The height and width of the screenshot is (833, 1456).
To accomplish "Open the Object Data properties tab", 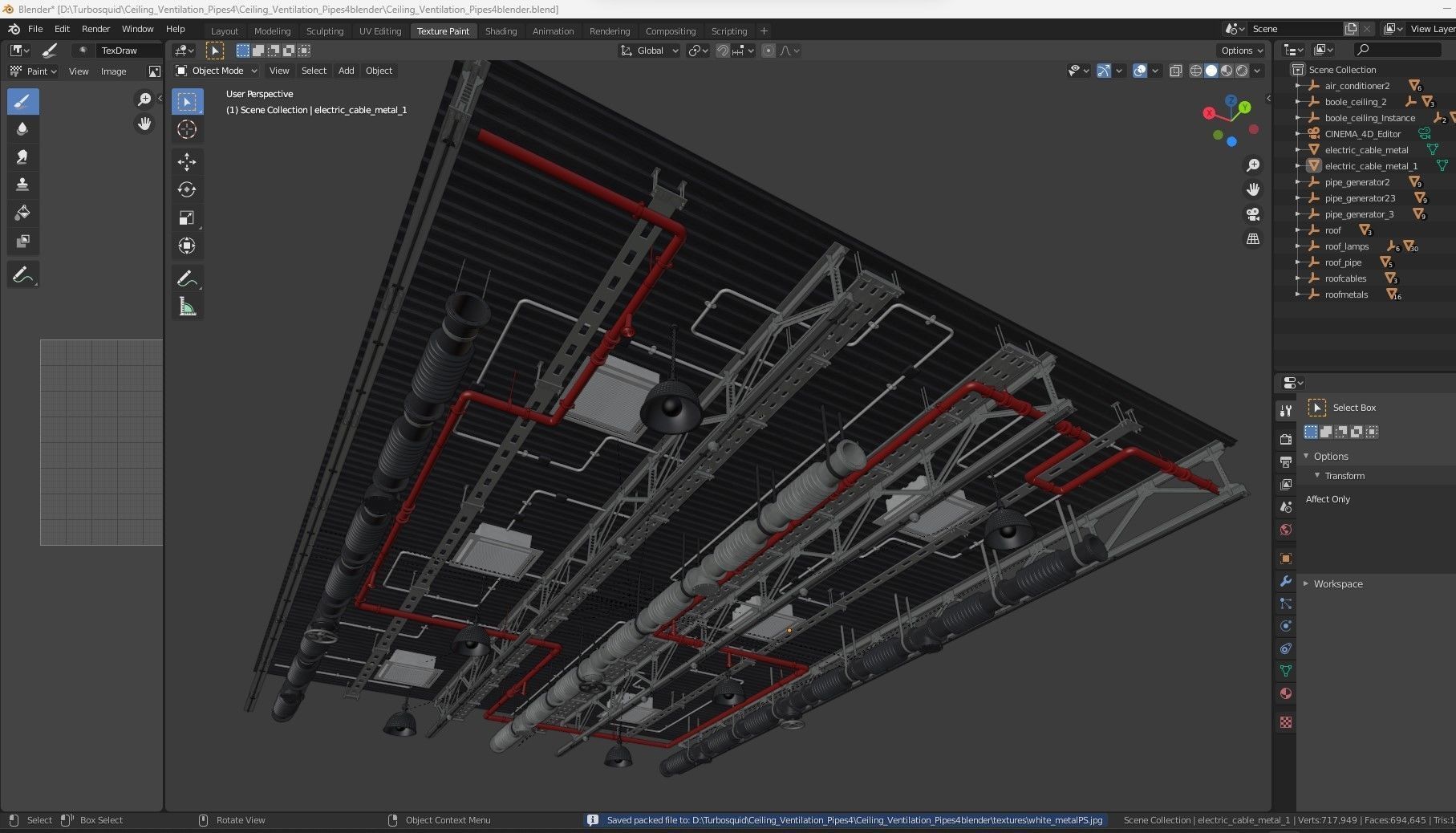I will pos(1286,671).
